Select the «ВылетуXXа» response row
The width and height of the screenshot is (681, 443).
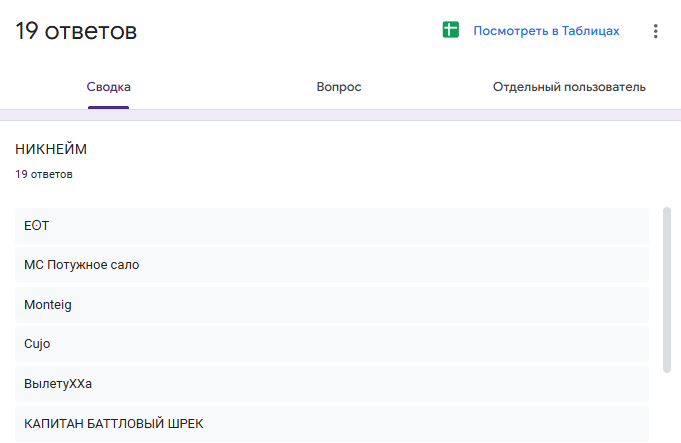click(58, 383)
